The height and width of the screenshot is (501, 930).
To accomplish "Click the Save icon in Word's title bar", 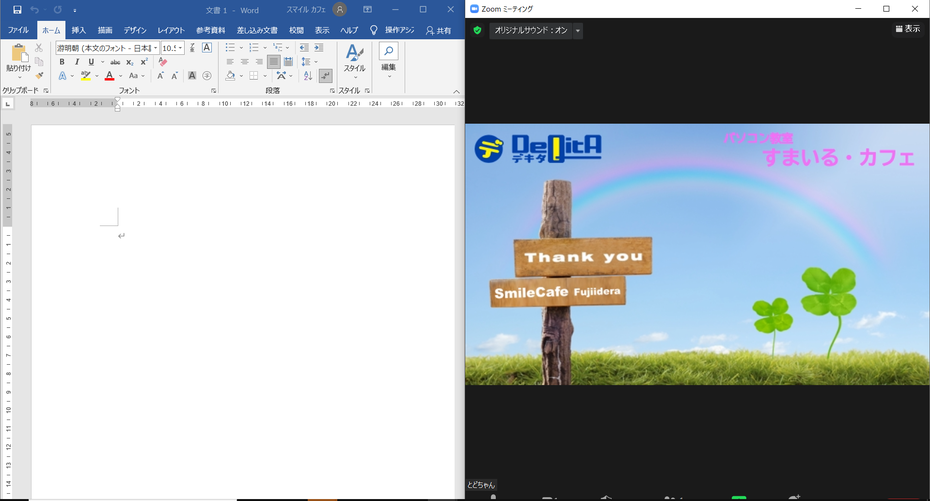I will (x=17, y=10).
